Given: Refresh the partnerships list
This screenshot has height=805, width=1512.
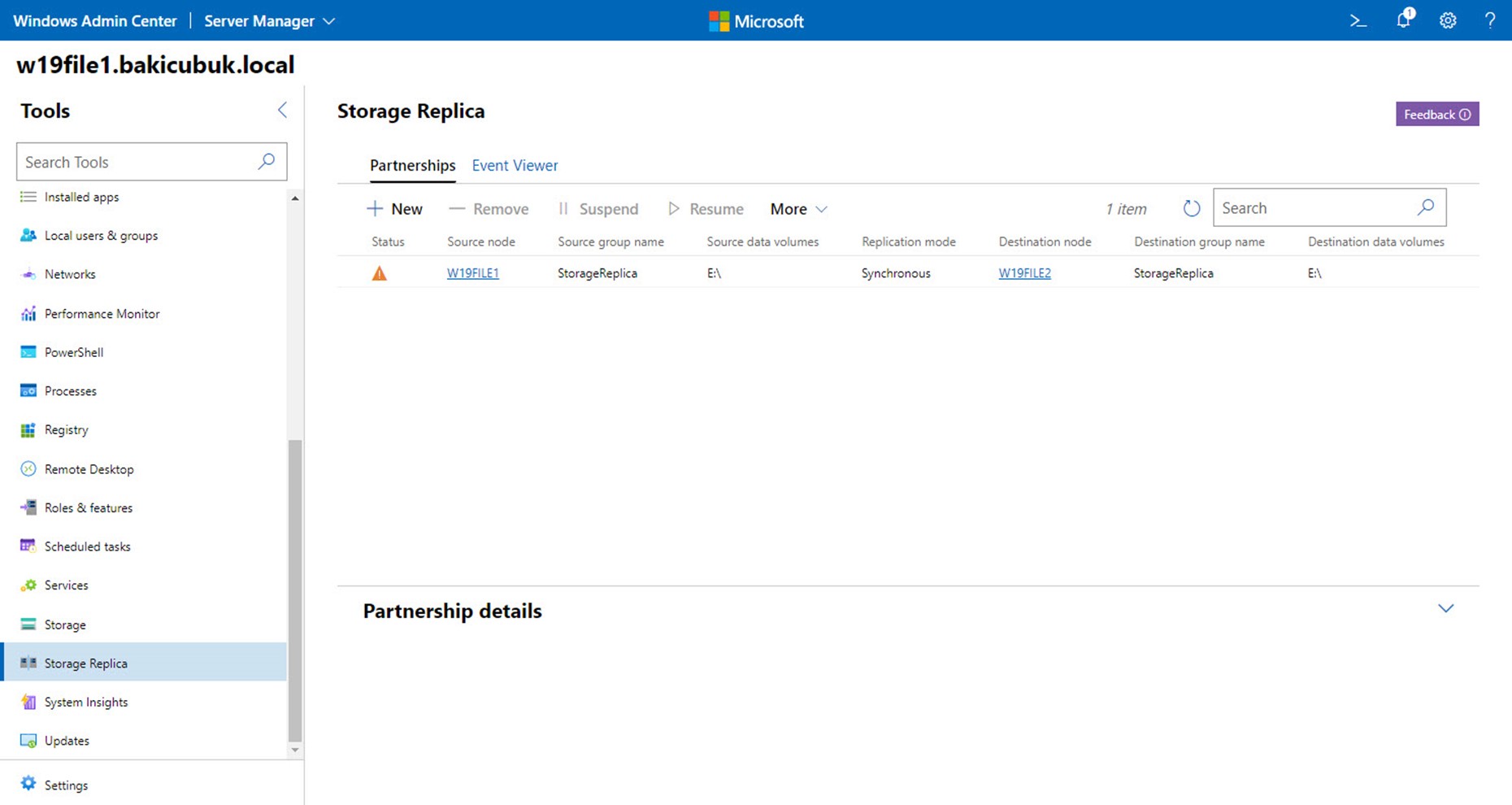Looking at the screenshot, I should (x=1191, y=209).
